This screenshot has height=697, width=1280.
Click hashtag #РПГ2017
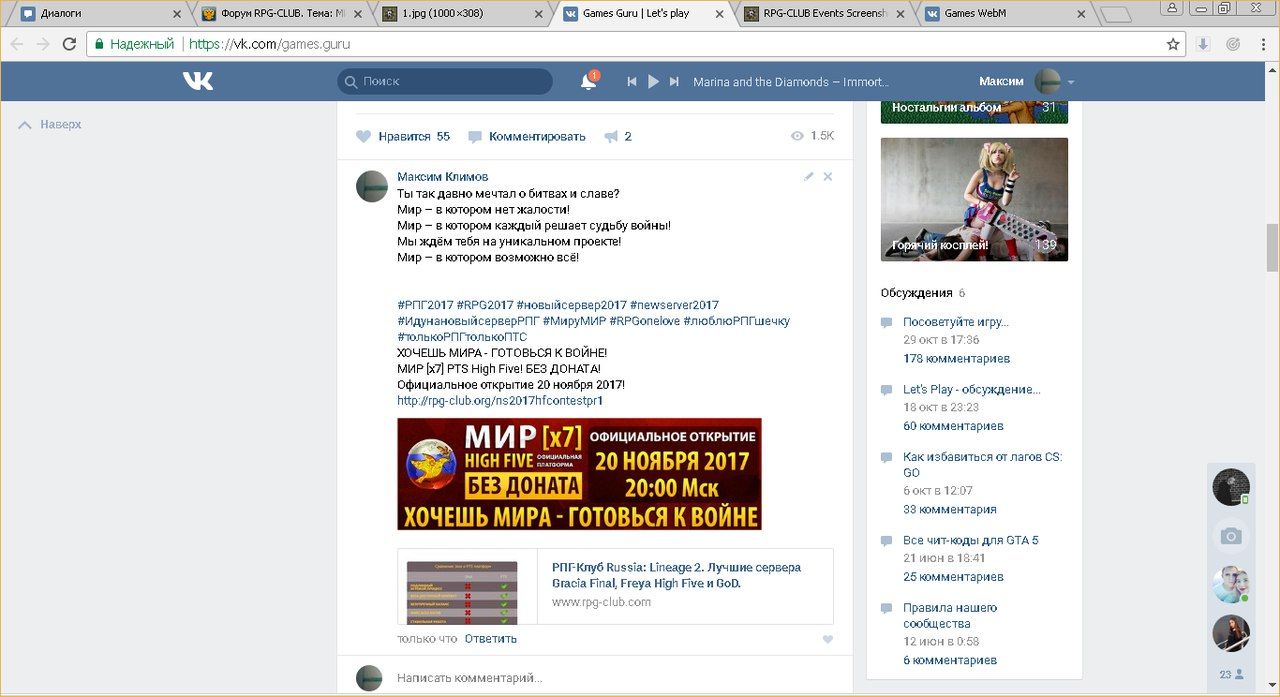425,305
